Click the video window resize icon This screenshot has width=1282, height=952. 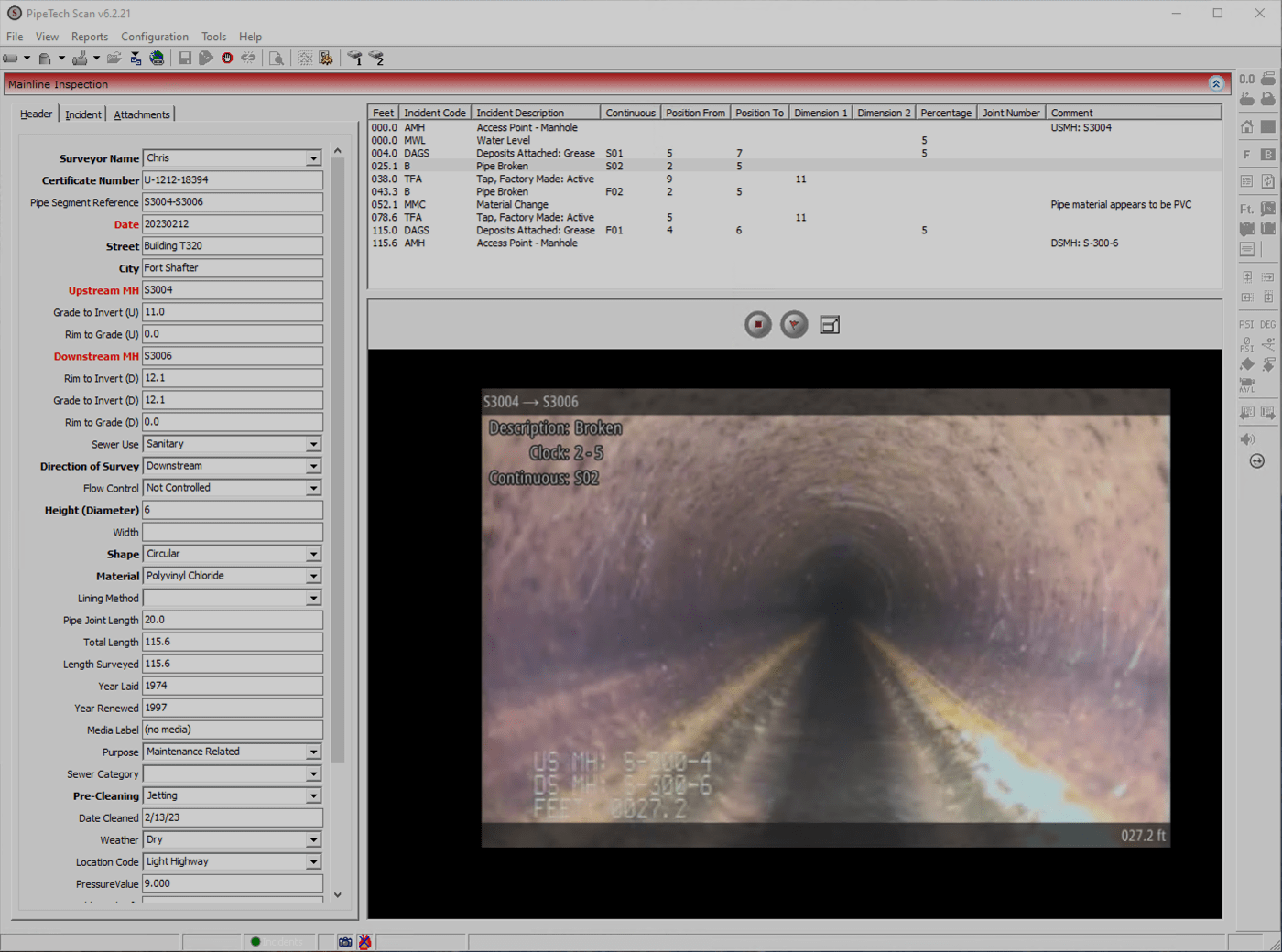pos(831,325)
